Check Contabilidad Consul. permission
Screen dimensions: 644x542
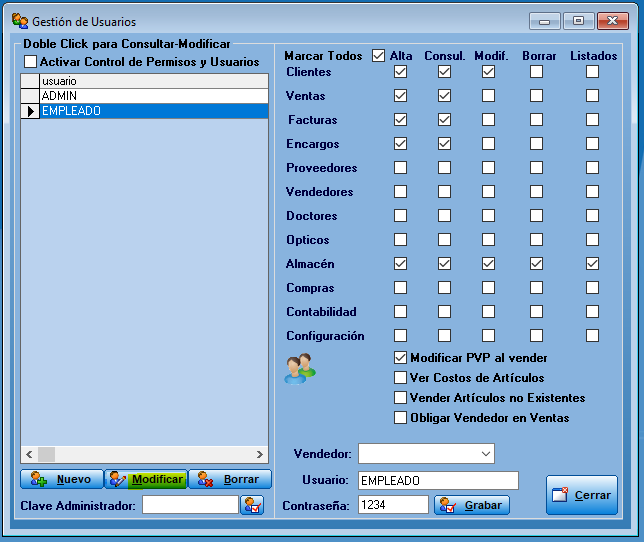pyautogui.click(x=444, y=312)
